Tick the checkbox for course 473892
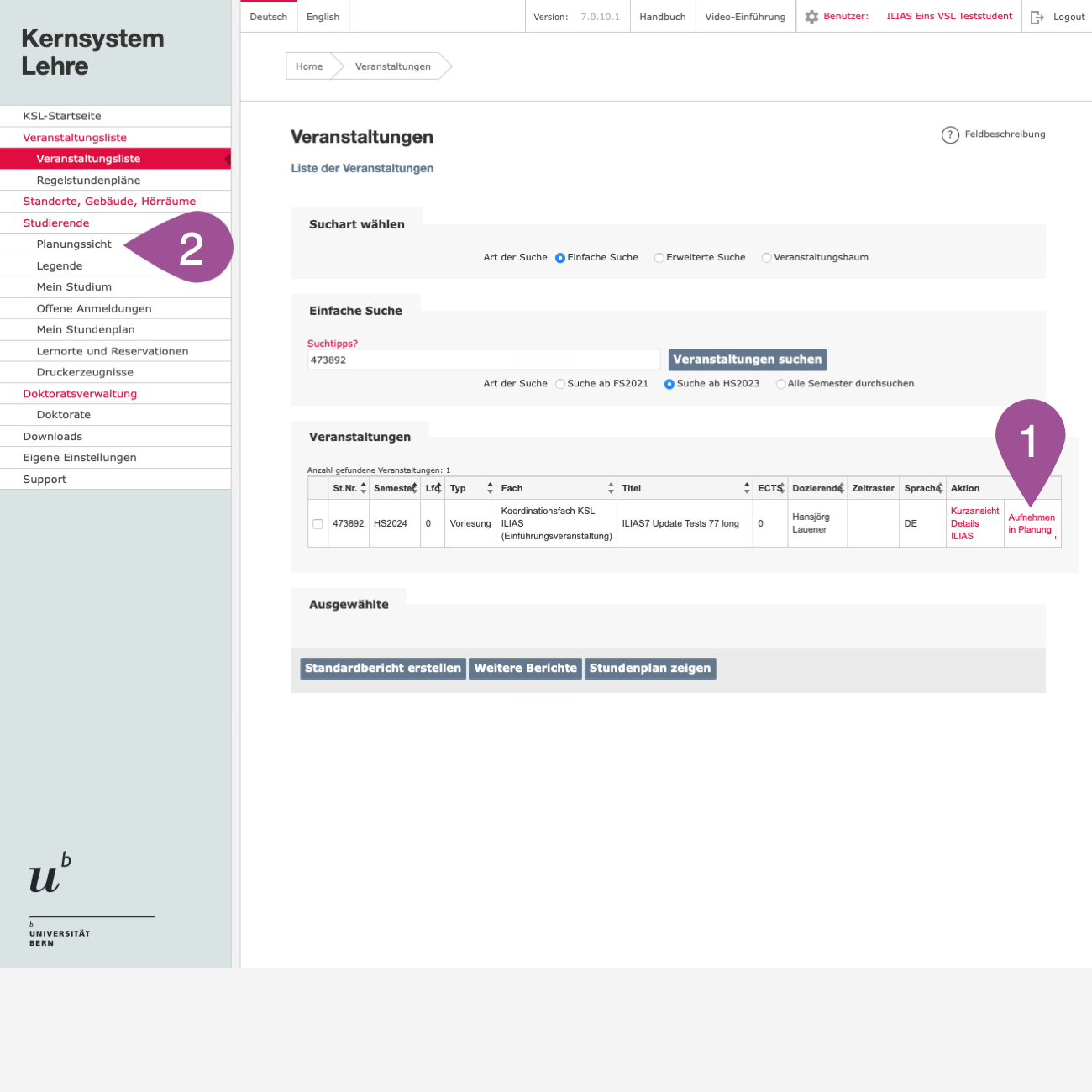The image size is (1092, 1092). (318, 524)
